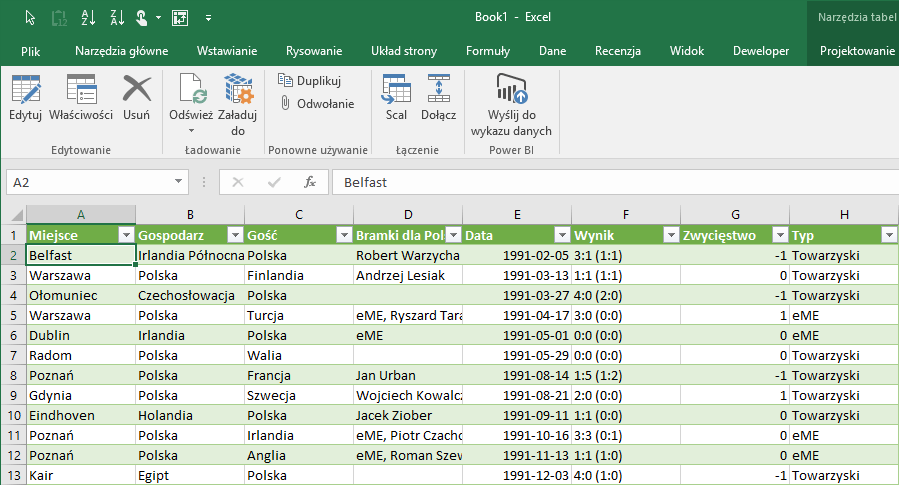Open filter dropdown for Wynik column
Screen dimensions: 899x485
pyautogui.click(x=670, y=235)
